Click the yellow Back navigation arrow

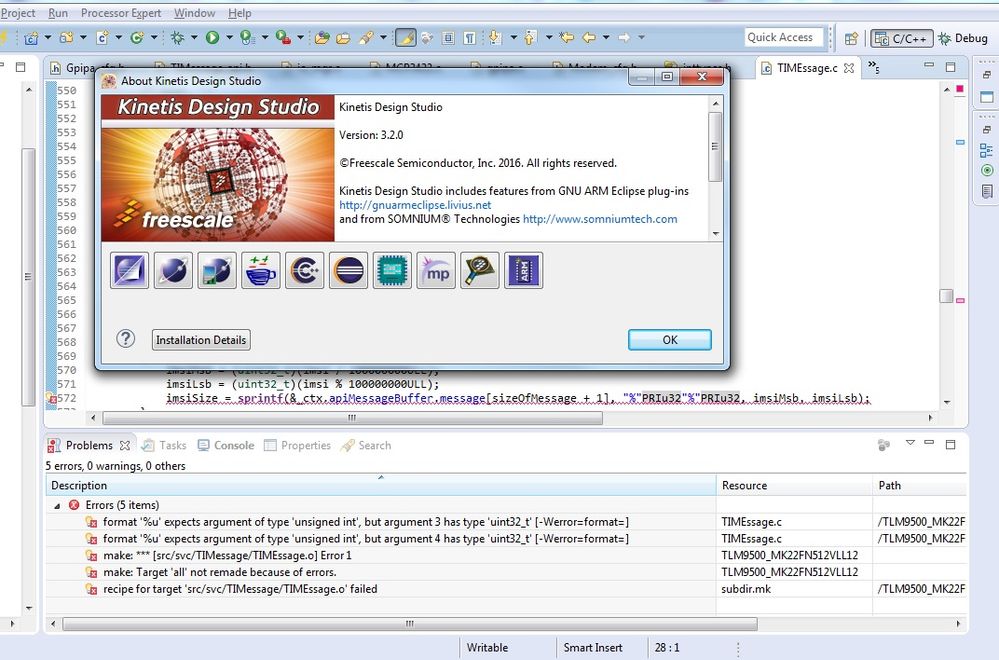click(589, 38)
